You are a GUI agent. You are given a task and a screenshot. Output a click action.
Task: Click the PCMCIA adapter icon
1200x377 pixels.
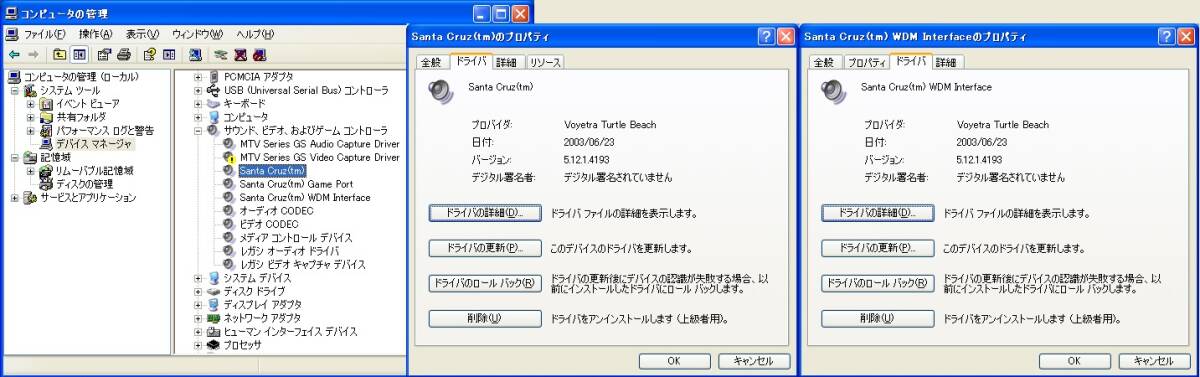213,76
